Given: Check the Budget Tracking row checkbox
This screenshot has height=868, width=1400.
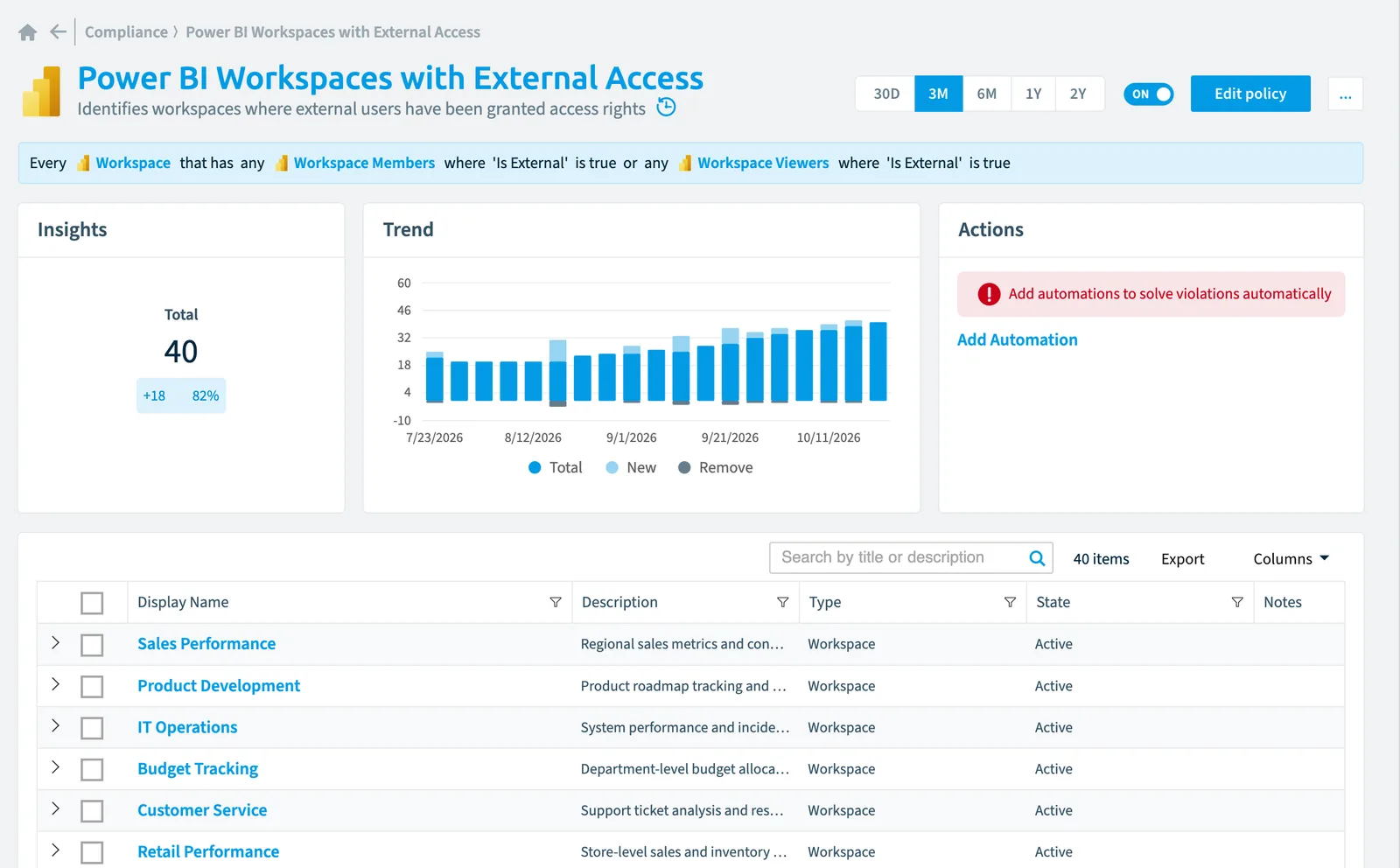Looking at the screenshot, I should 92,770.
